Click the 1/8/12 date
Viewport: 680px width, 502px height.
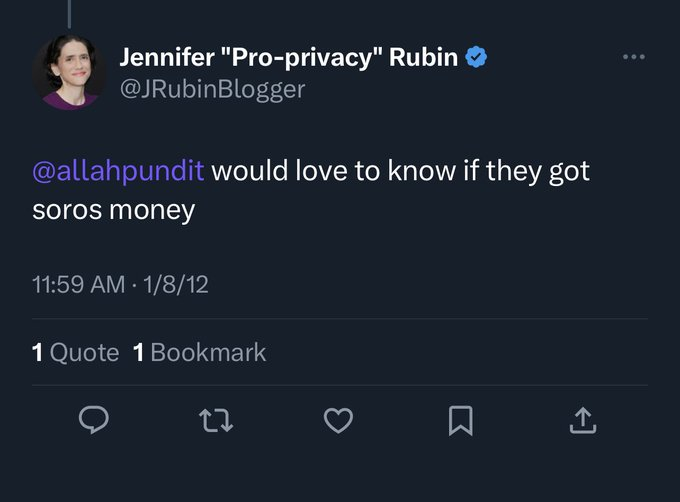click(176, 285)
